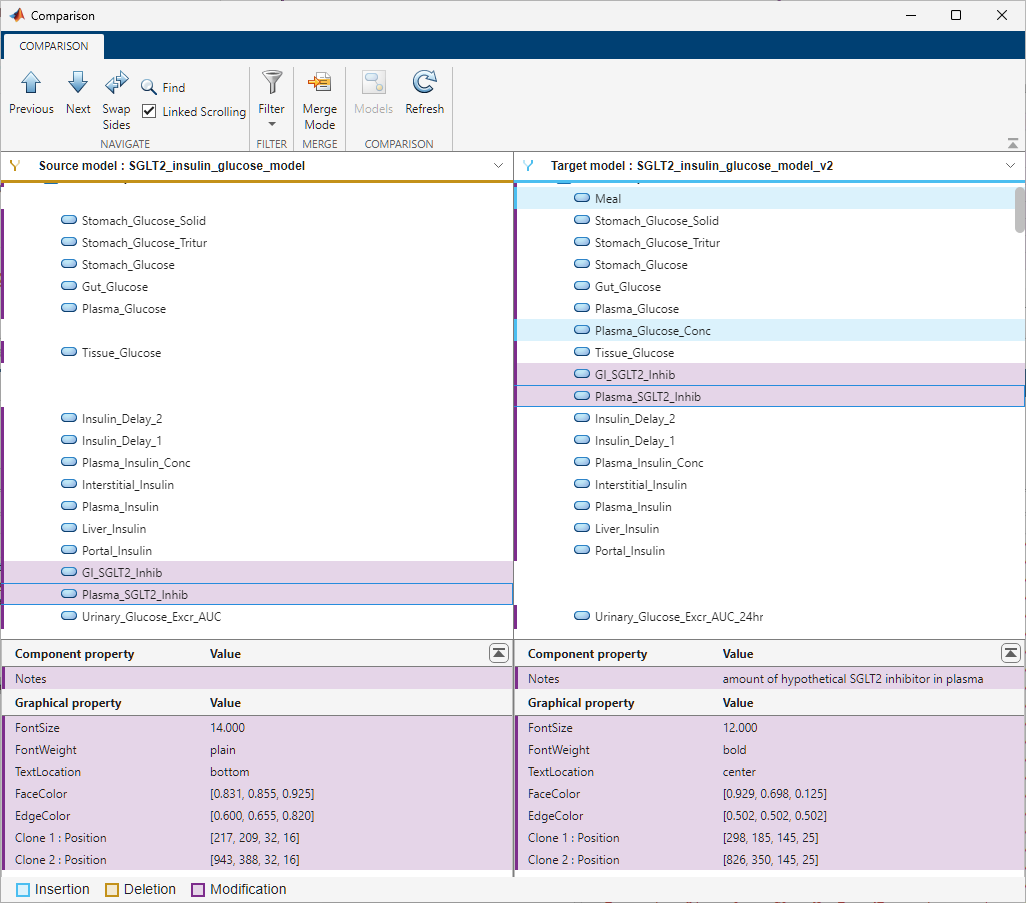
Task: Jump to Next difference arrow
Action: click(78, 93)
